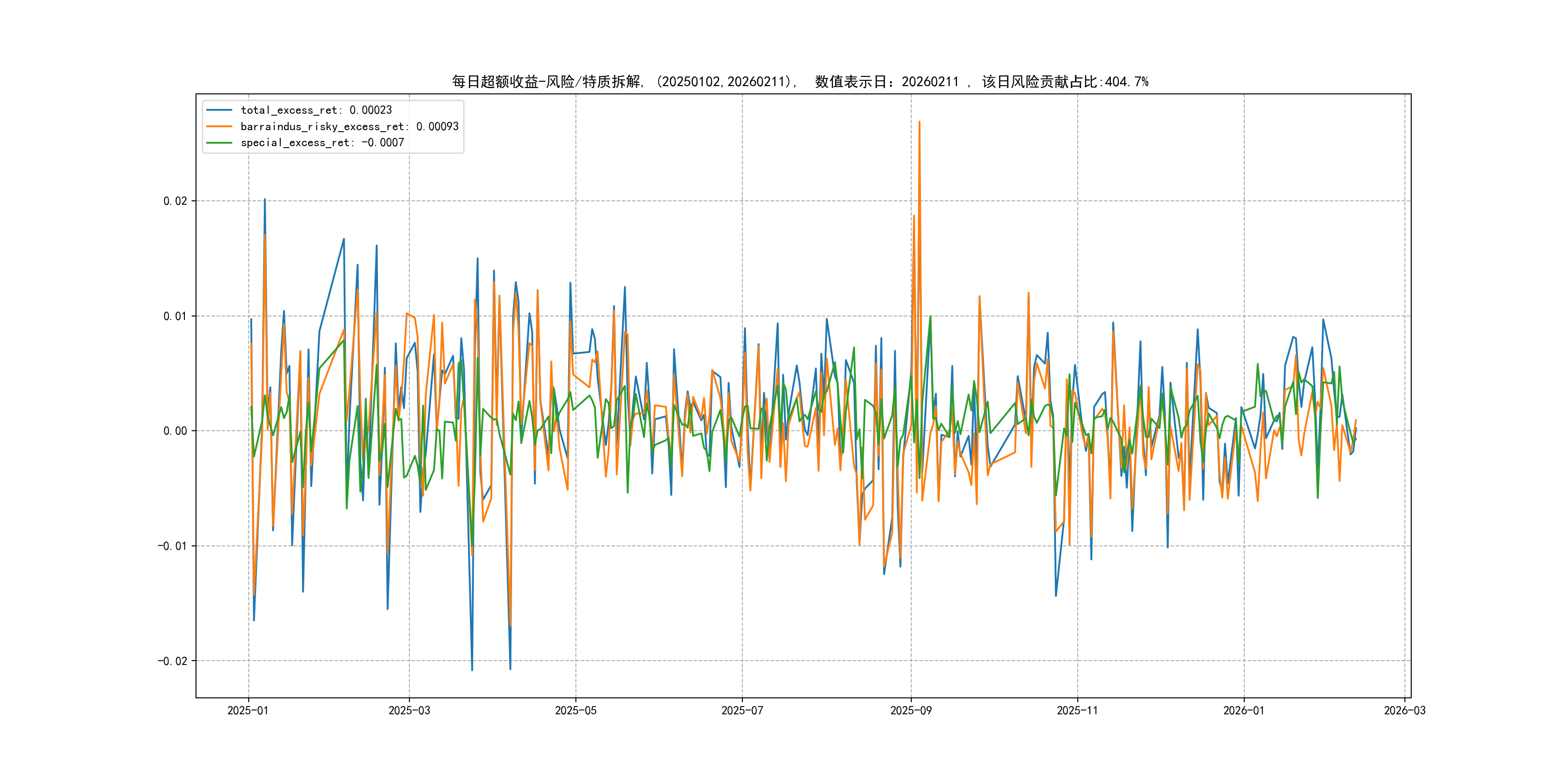
Task: Select the special_excess_ret: -0.0007 legend label
Action: click(x=322, y=142)
